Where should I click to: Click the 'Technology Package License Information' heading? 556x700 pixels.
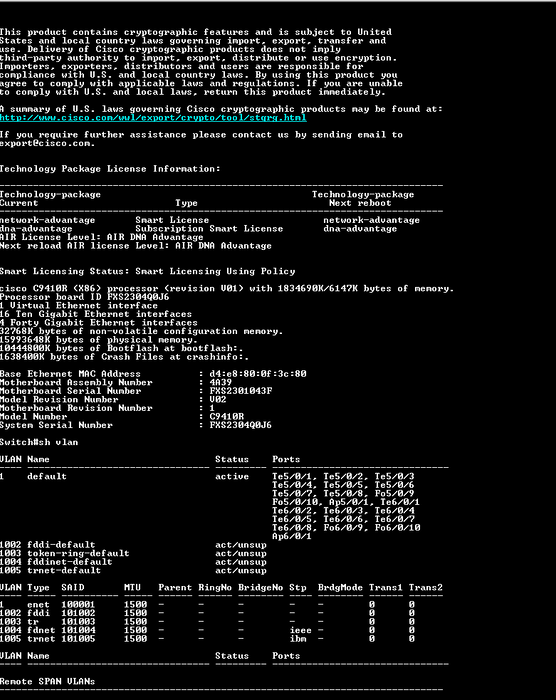coord(110,169)
